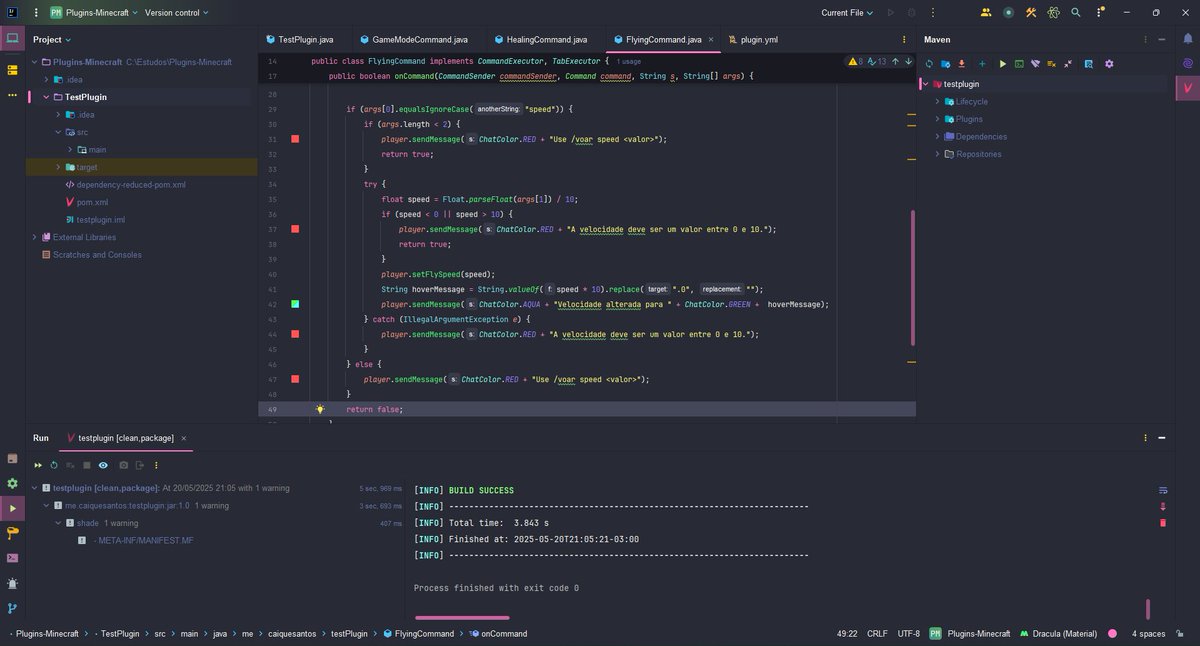
Task: Rerun the Maven build in Run panel
Action: pos(53,465)
